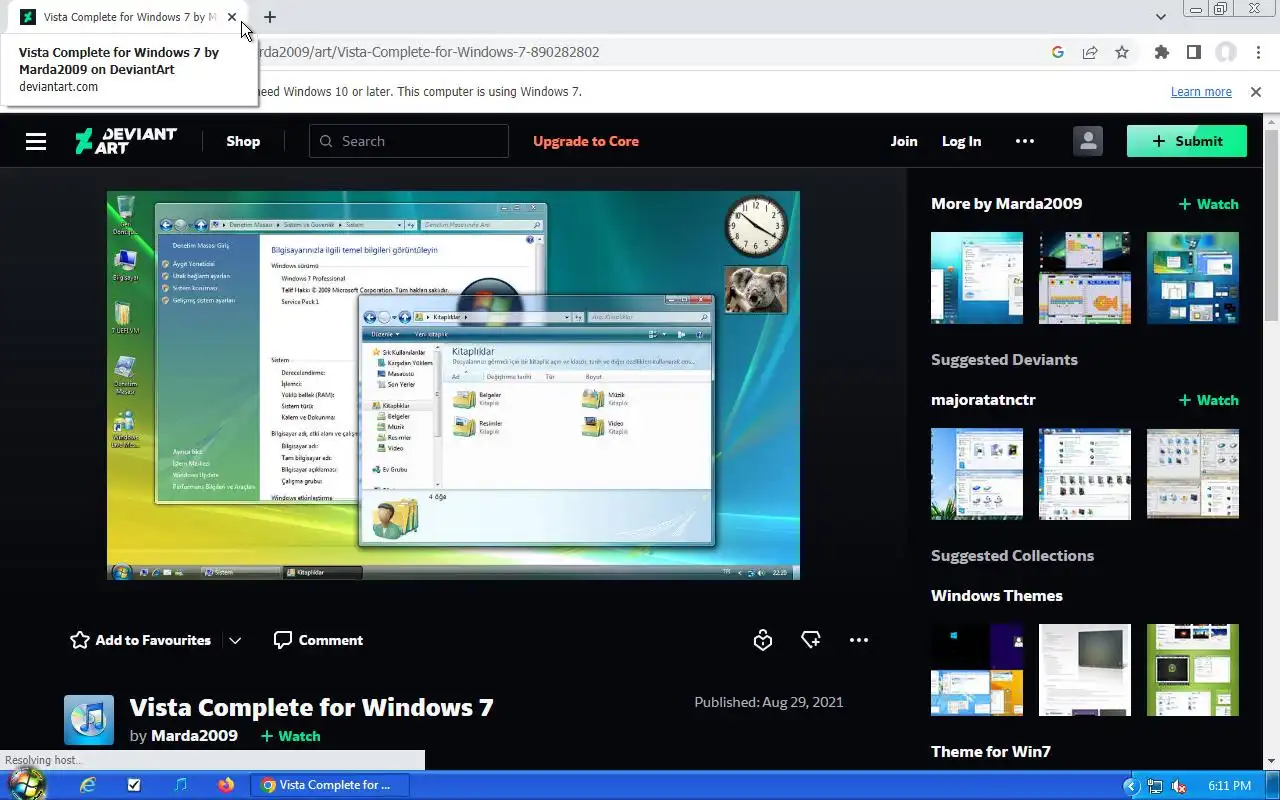Click Upgrade to Core
This screenshot has width=1280, height=800.
586,141
